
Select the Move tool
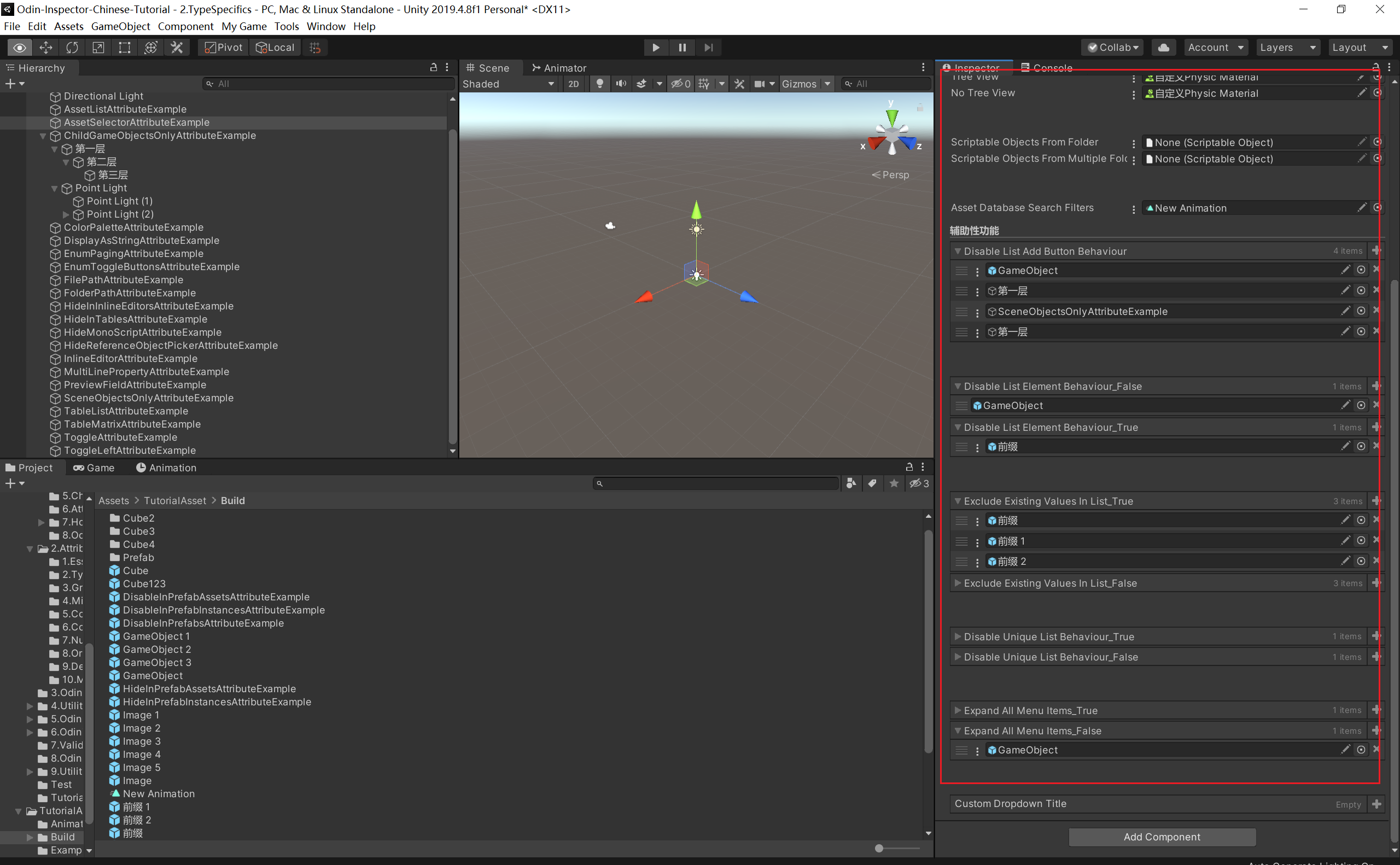[x=46, y=48]
